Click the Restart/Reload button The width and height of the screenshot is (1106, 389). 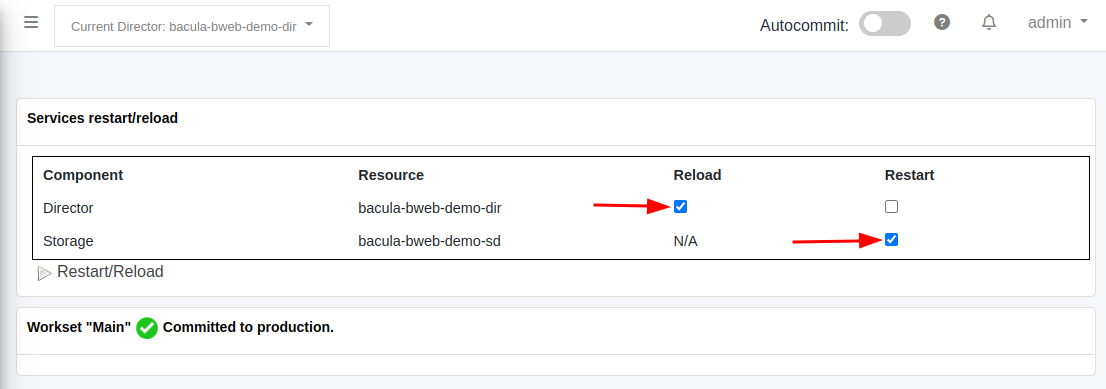(x=101, y=272)
